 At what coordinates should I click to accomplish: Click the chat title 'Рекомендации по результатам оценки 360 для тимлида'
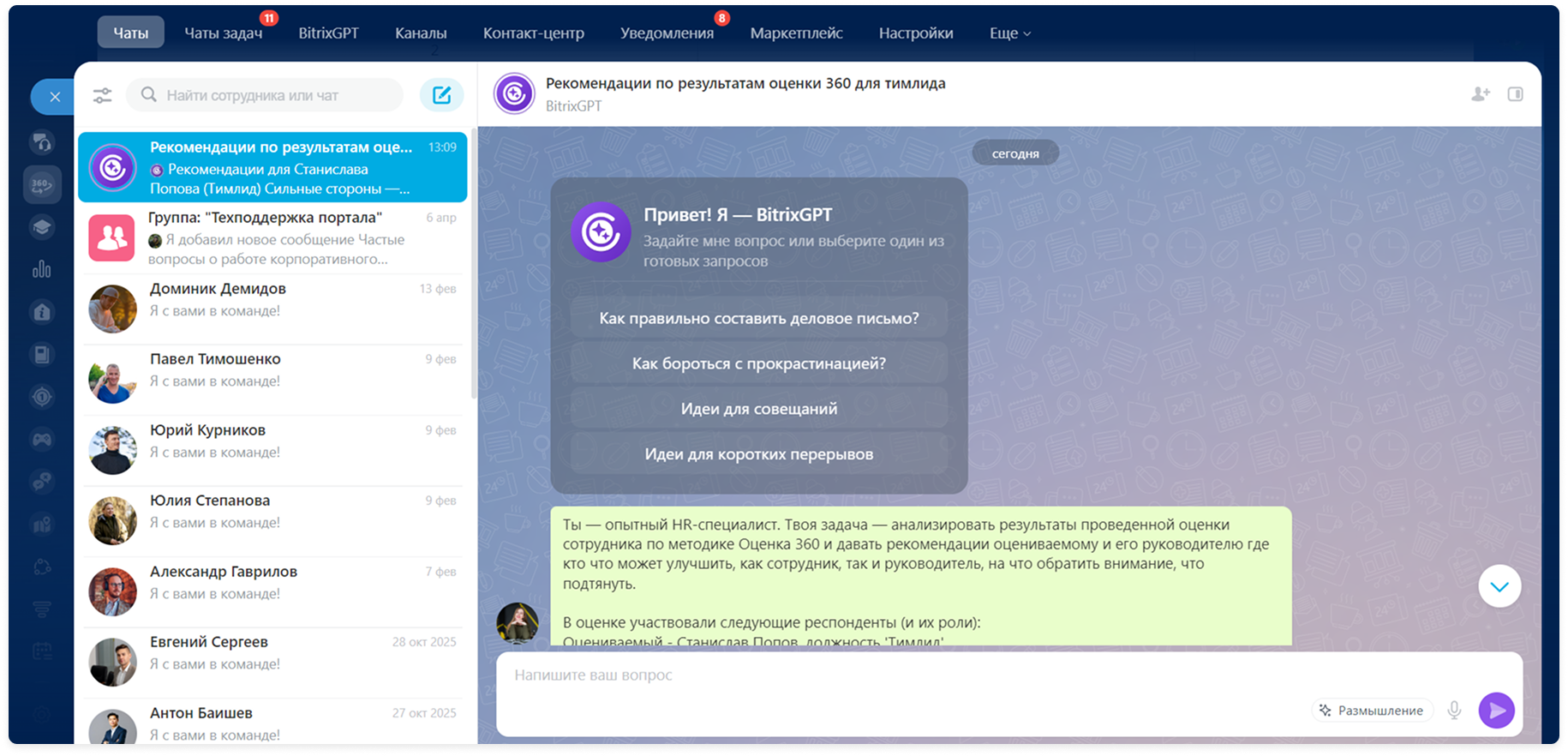point(745,83)
